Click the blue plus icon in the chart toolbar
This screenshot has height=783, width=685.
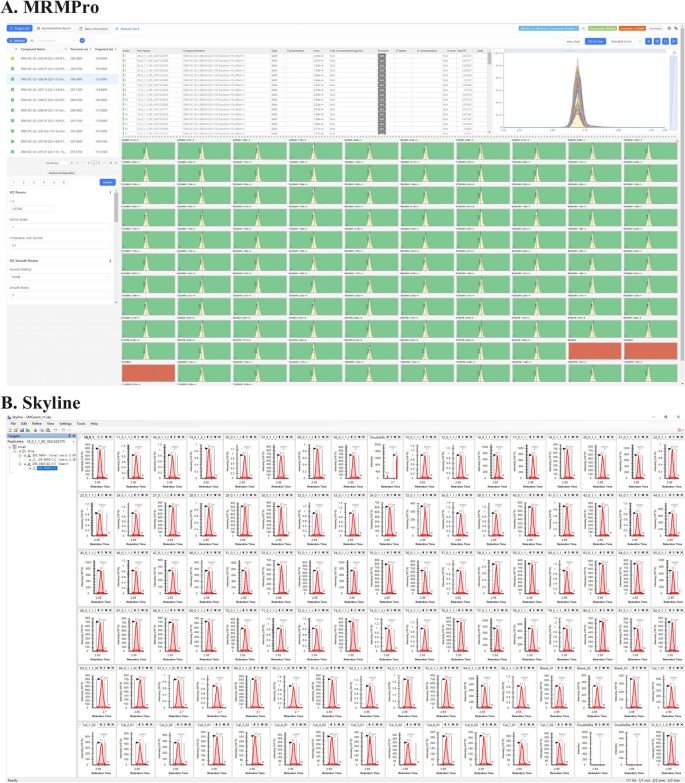(x=649, y=41)
